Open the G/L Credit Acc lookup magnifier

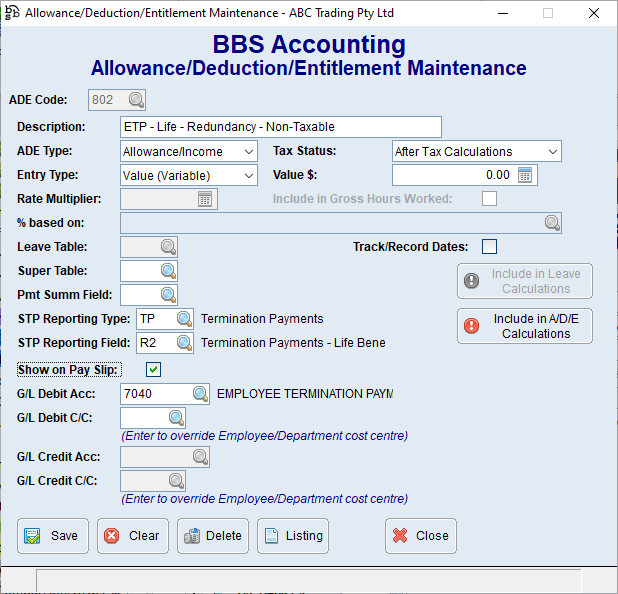[x=200, y=457]
